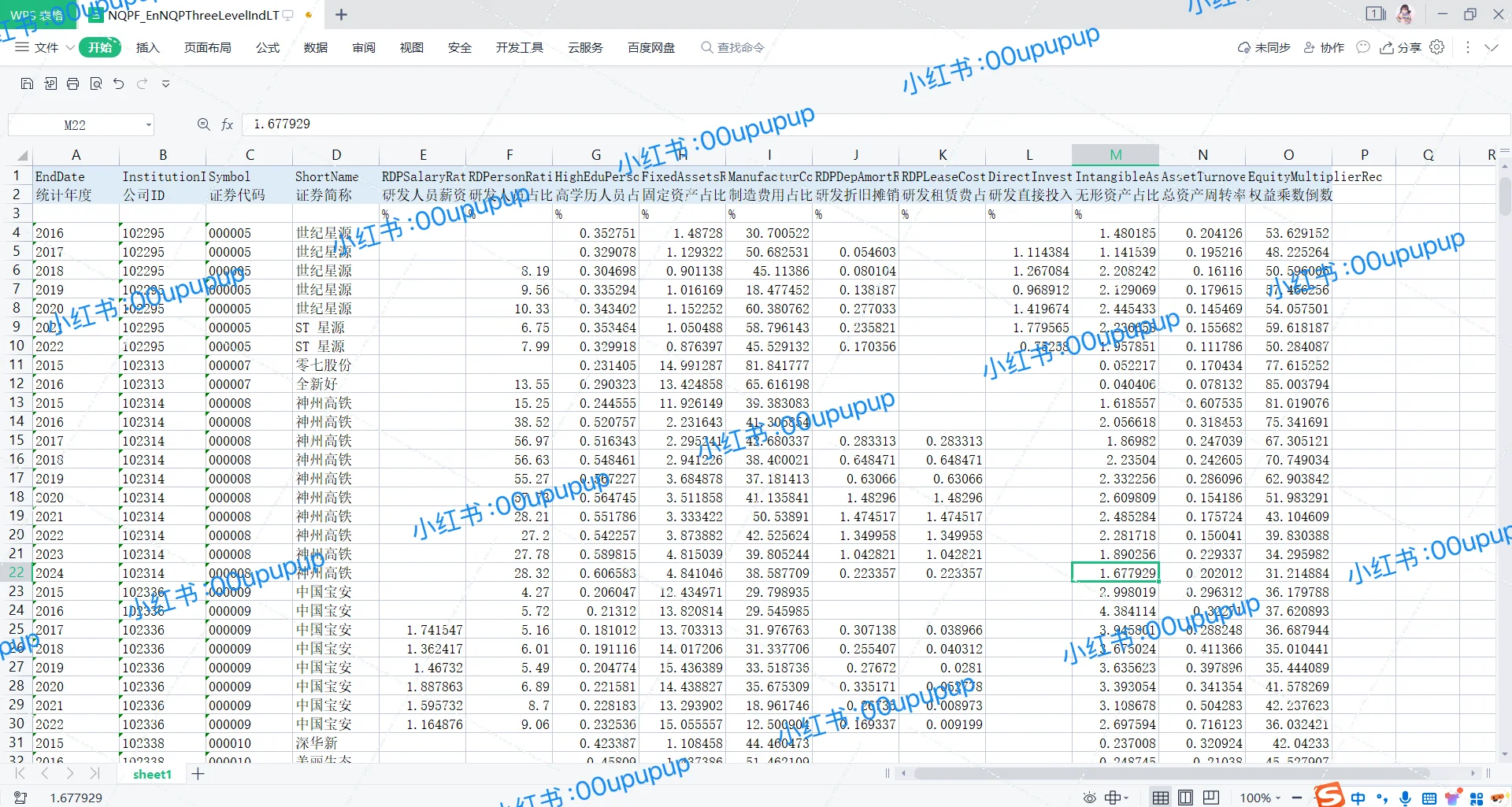
Task: Open the user avatar profile
Action: [x=1405, y=13]
